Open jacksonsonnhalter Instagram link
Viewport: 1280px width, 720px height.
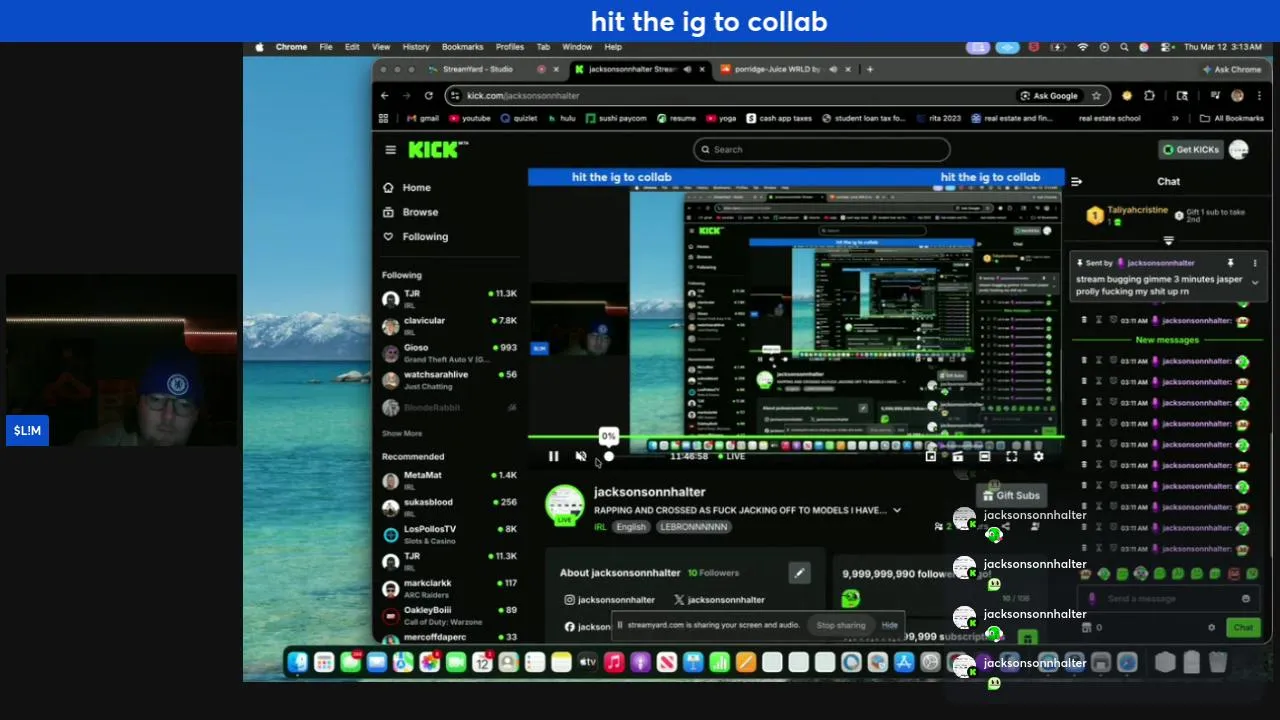(609, 600)
